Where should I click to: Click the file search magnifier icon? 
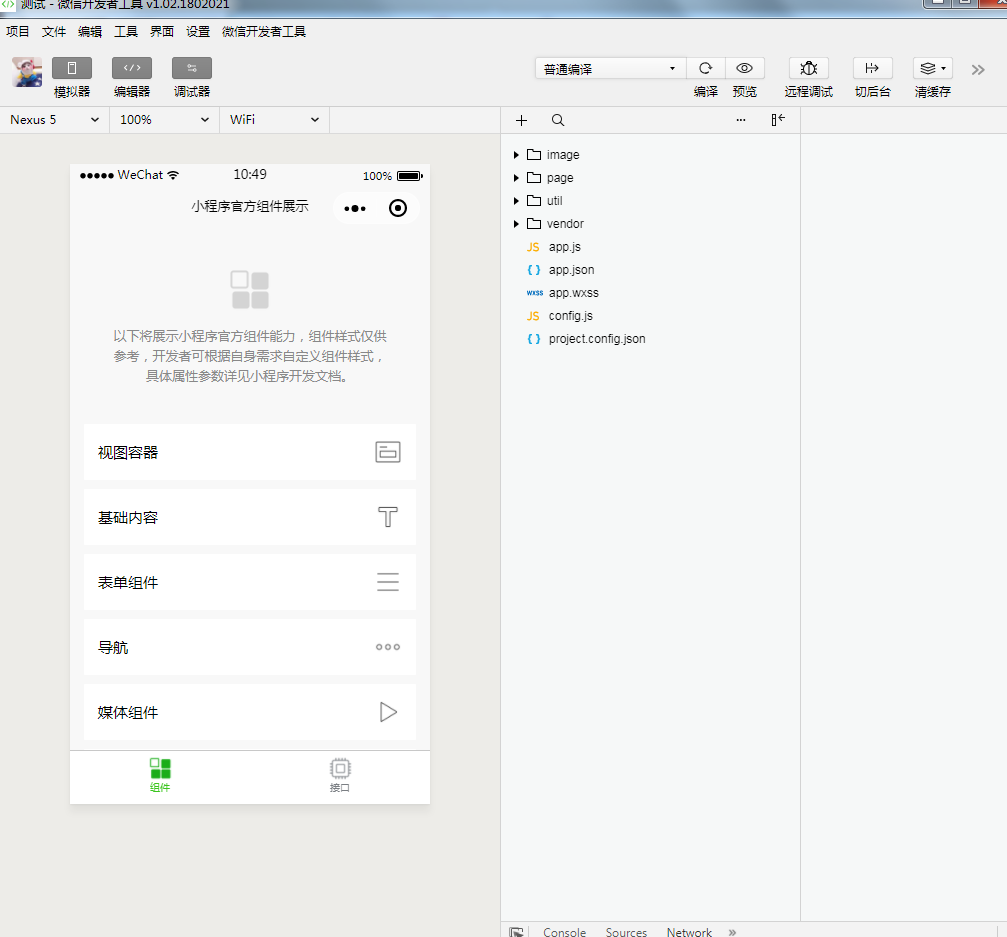coord(558,120)
